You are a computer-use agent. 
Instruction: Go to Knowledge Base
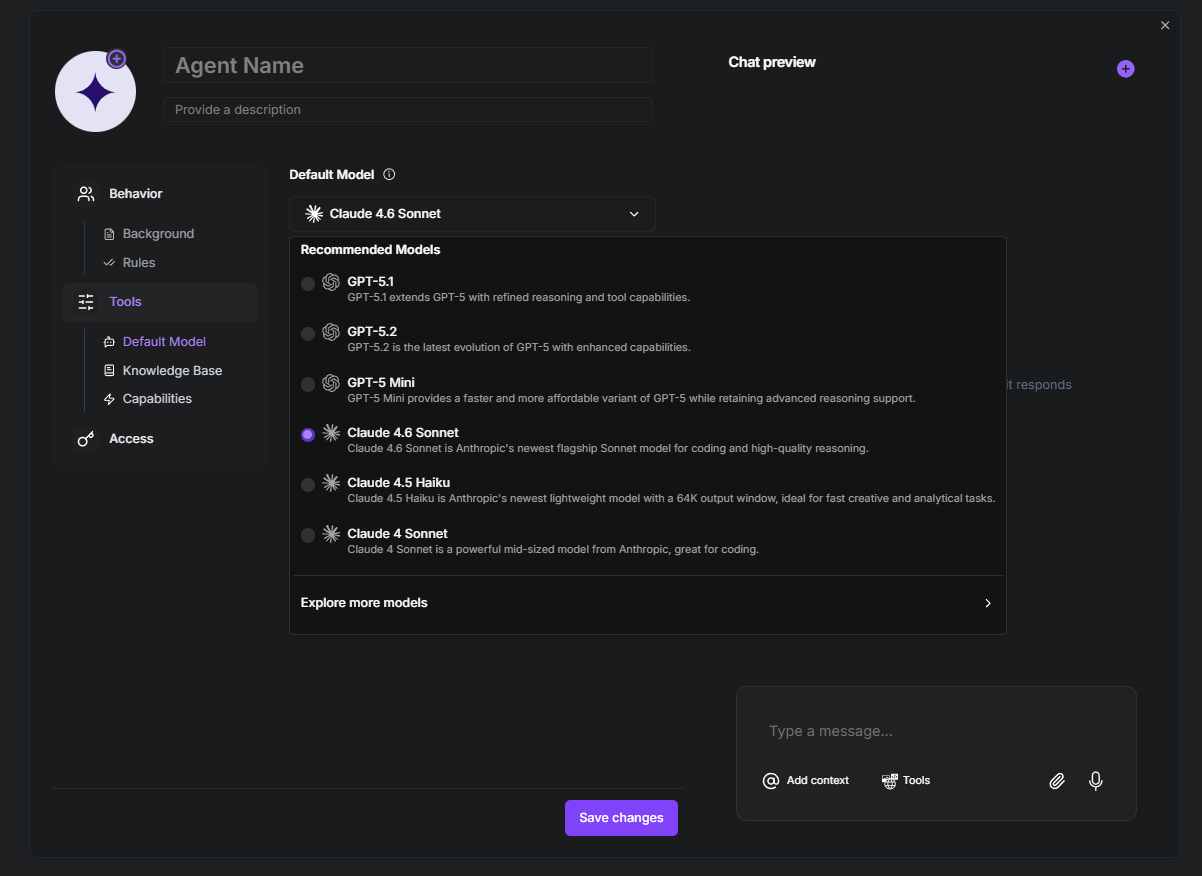pyautogui.click(x=172, y=371)
